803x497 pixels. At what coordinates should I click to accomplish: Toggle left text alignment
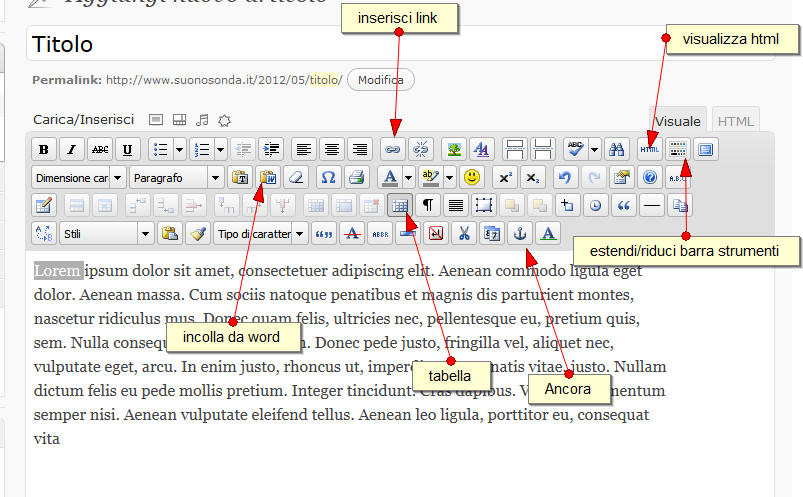[304, 150]
